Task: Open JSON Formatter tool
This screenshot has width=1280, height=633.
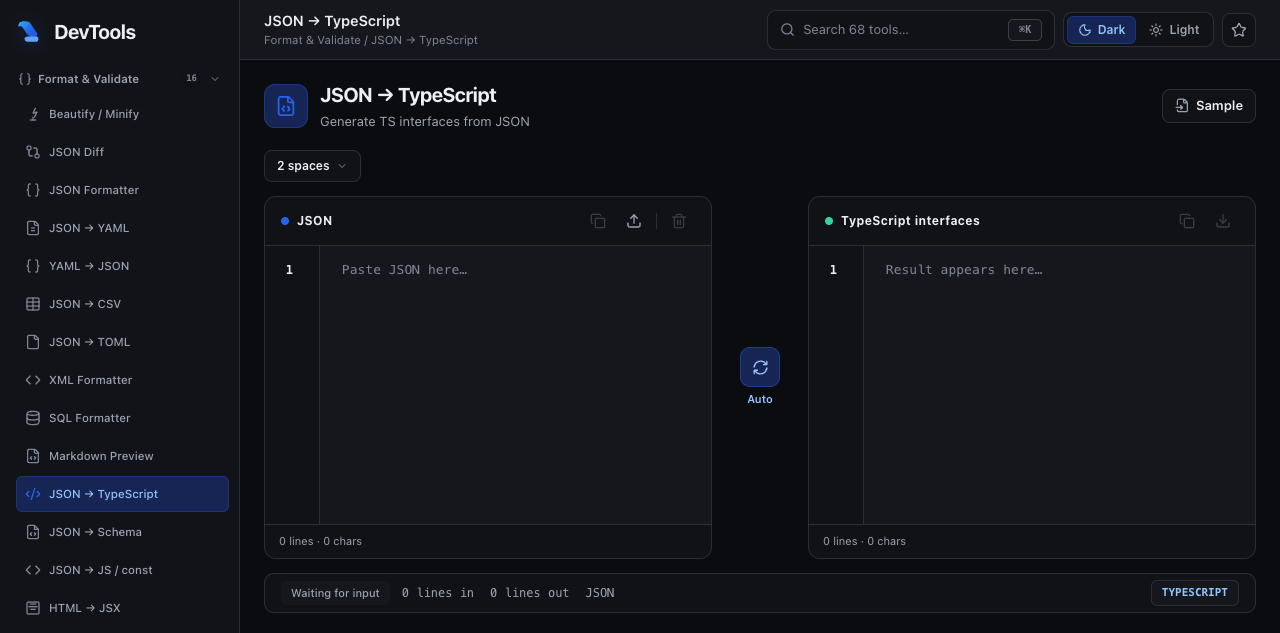Action: [122, 190]
